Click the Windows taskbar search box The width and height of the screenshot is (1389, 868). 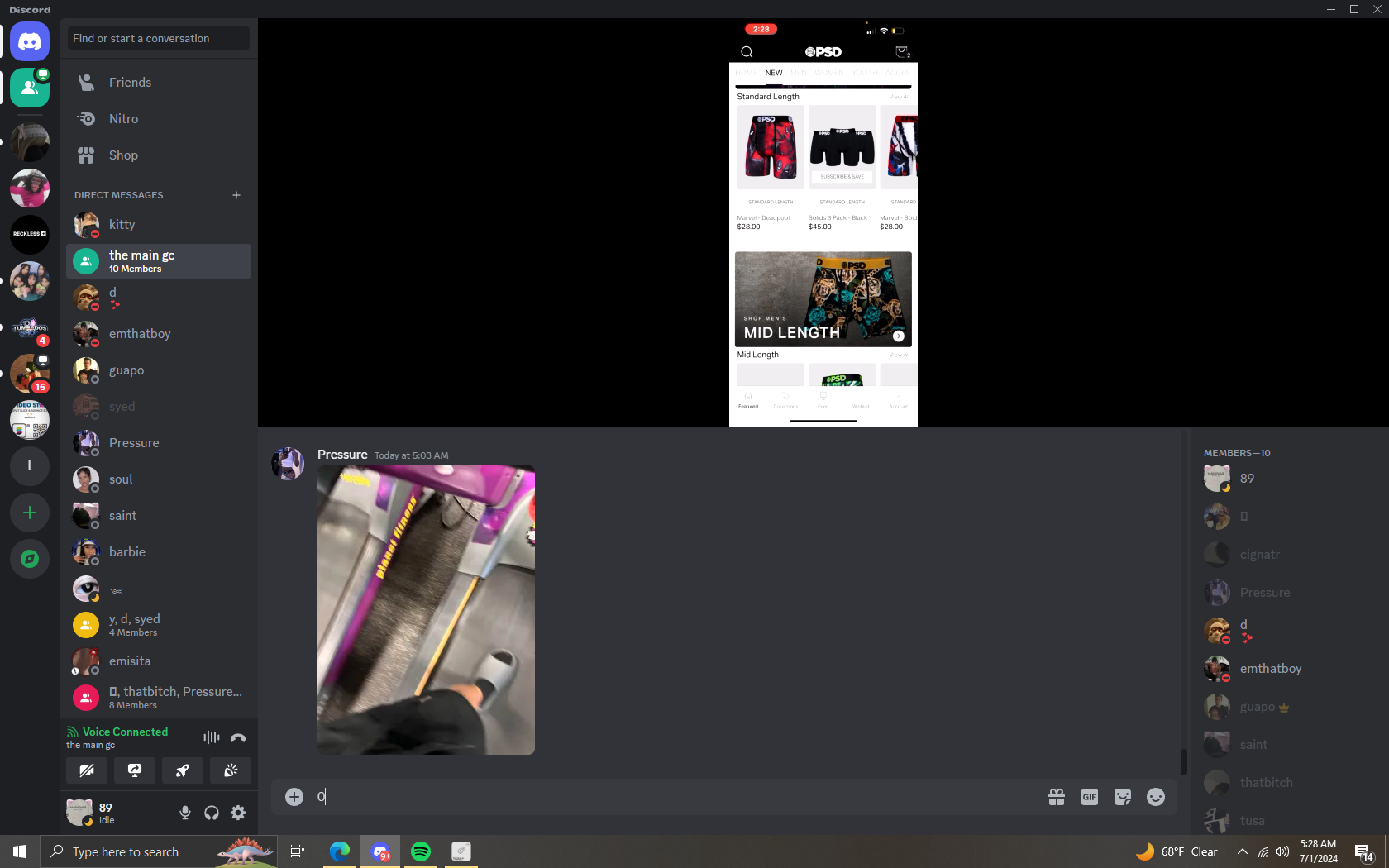pos(159,851)
